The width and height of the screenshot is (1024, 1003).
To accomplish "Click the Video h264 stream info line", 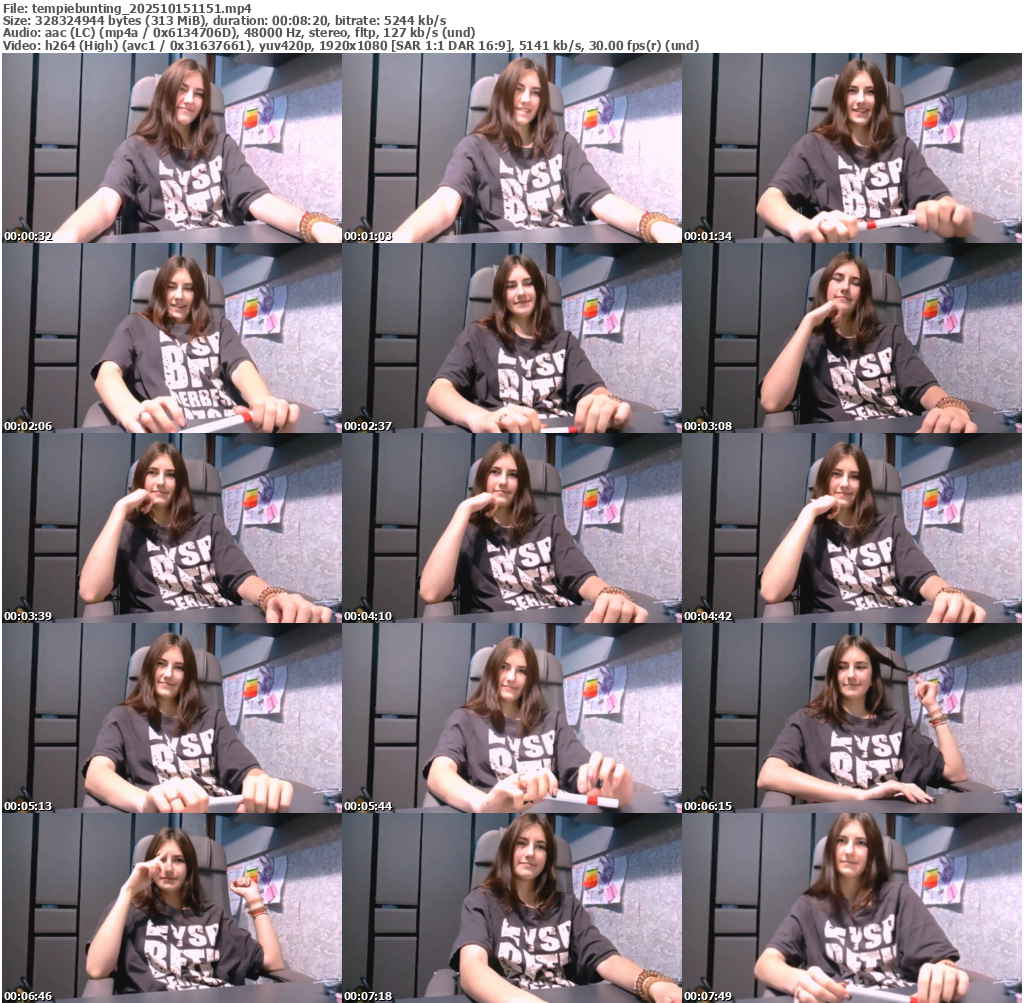I will coord(350,46).
